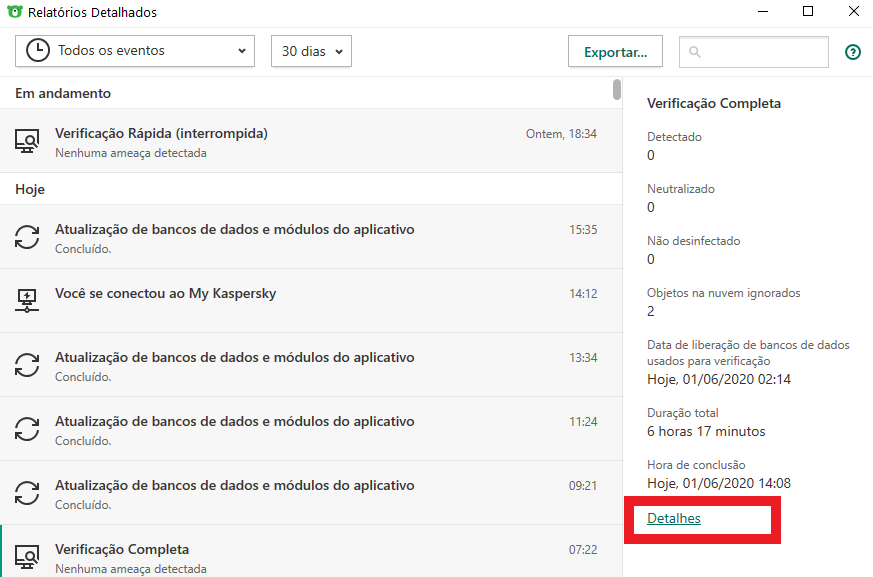Image resolution: width=873 pixels, height=577 pixels.
Task: Open the Todos os eventos dropdown
Action: tap(135, 51)
